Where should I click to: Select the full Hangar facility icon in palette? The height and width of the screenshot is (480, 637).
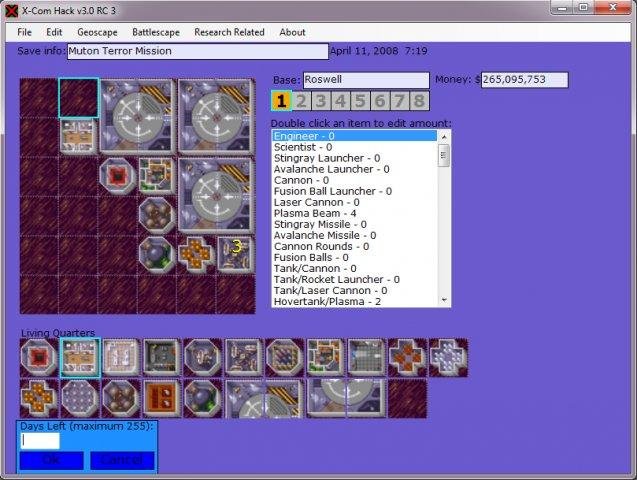264,398
